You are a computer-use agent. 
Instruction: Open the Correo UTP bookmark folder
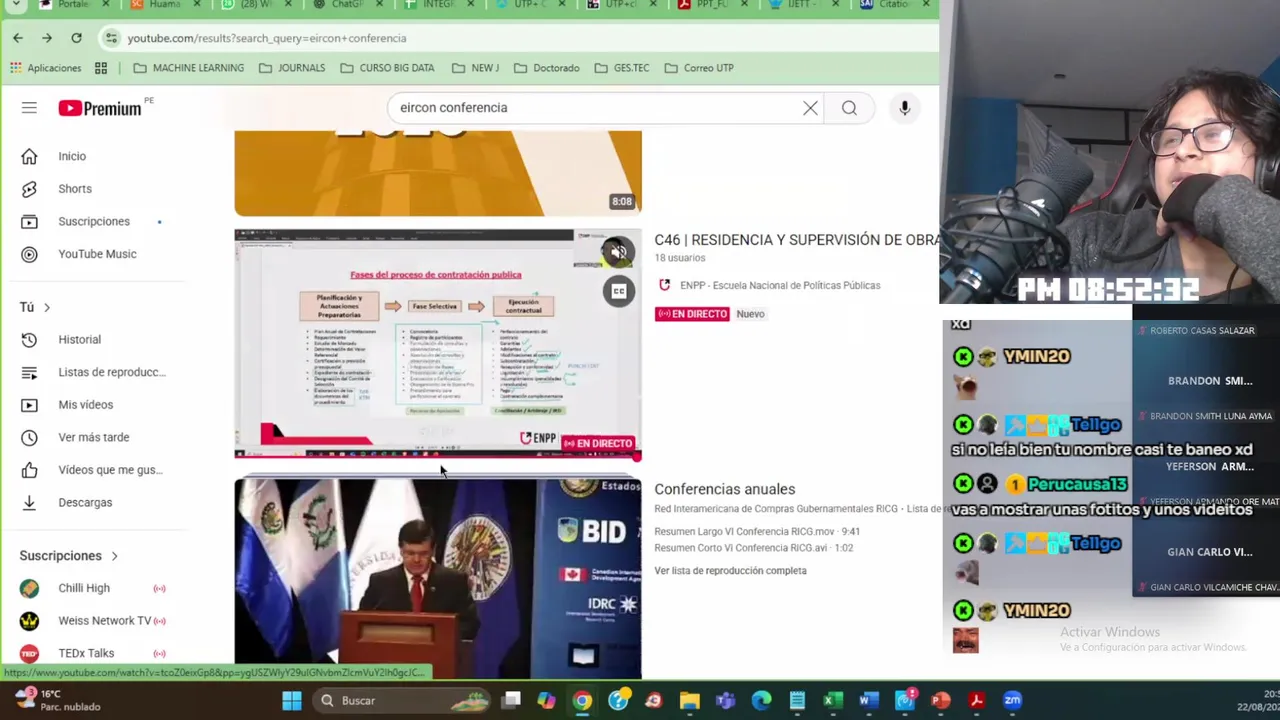[x=698, y=68]
